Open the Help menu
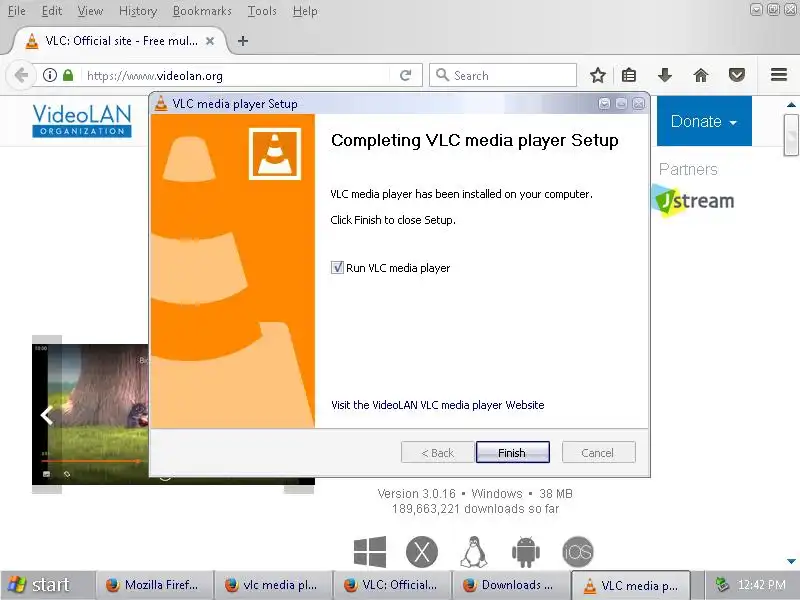Screen dimensions: 800x600 click(305, 11)
